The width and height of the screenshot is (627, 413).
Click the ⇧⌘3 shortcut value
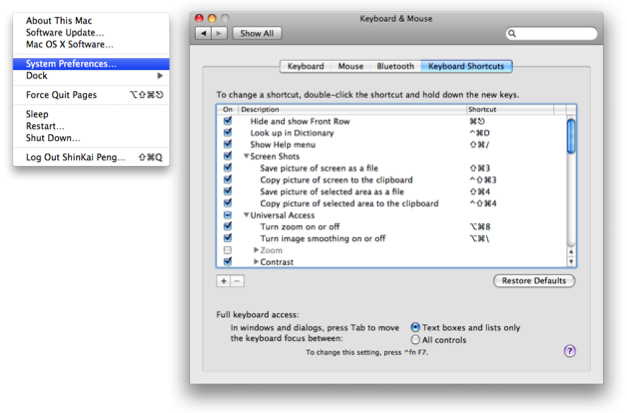[x=480, y=168]
